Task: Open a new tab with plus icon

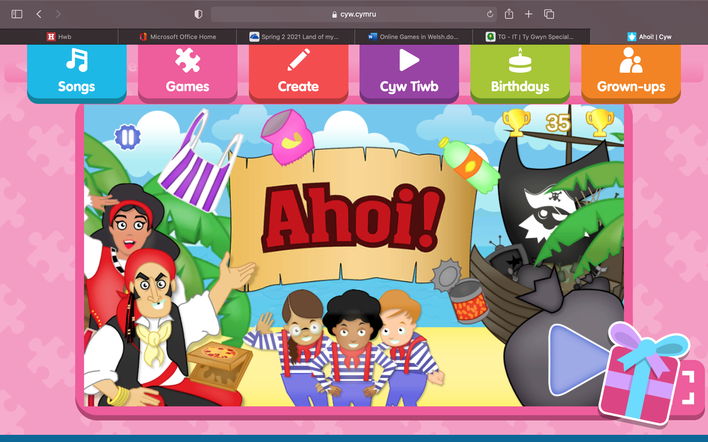Action: 529,14
